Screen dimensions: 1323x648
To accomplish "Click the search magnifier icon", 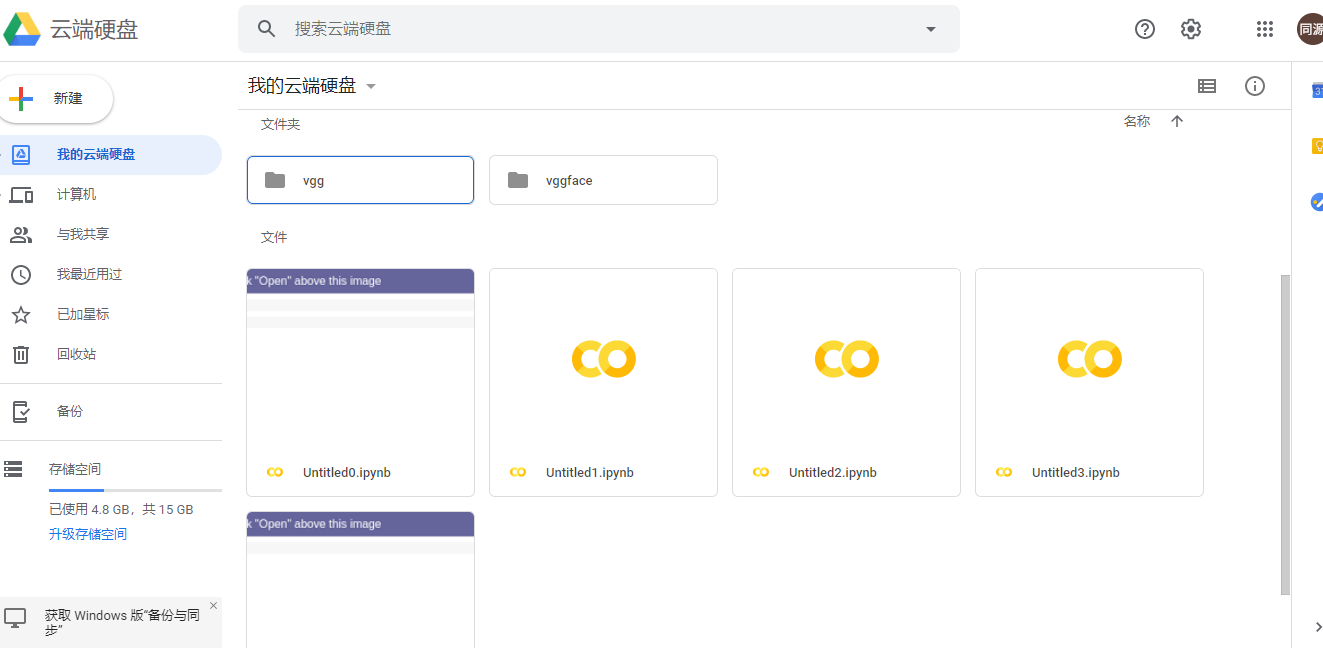I will [266, 29].
